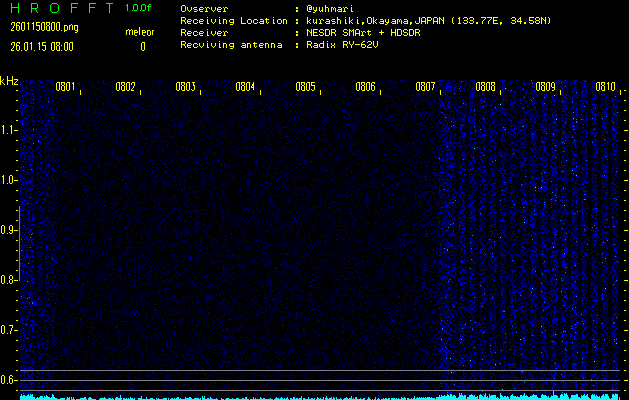Click the 0810 time marker
The width and height of the screenshot is (629, 400).
(605, 88)
